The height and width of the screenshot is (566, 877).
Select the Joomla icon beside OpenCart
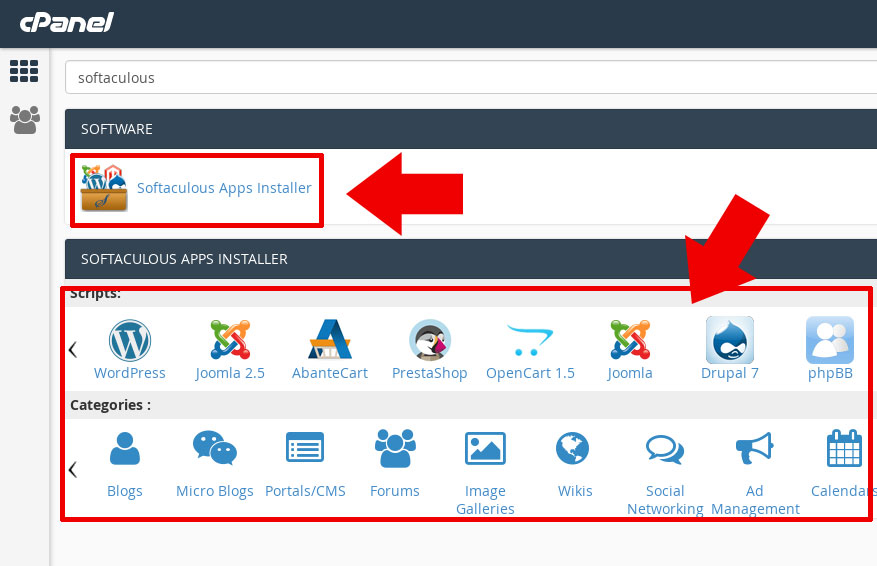[630, 339]
